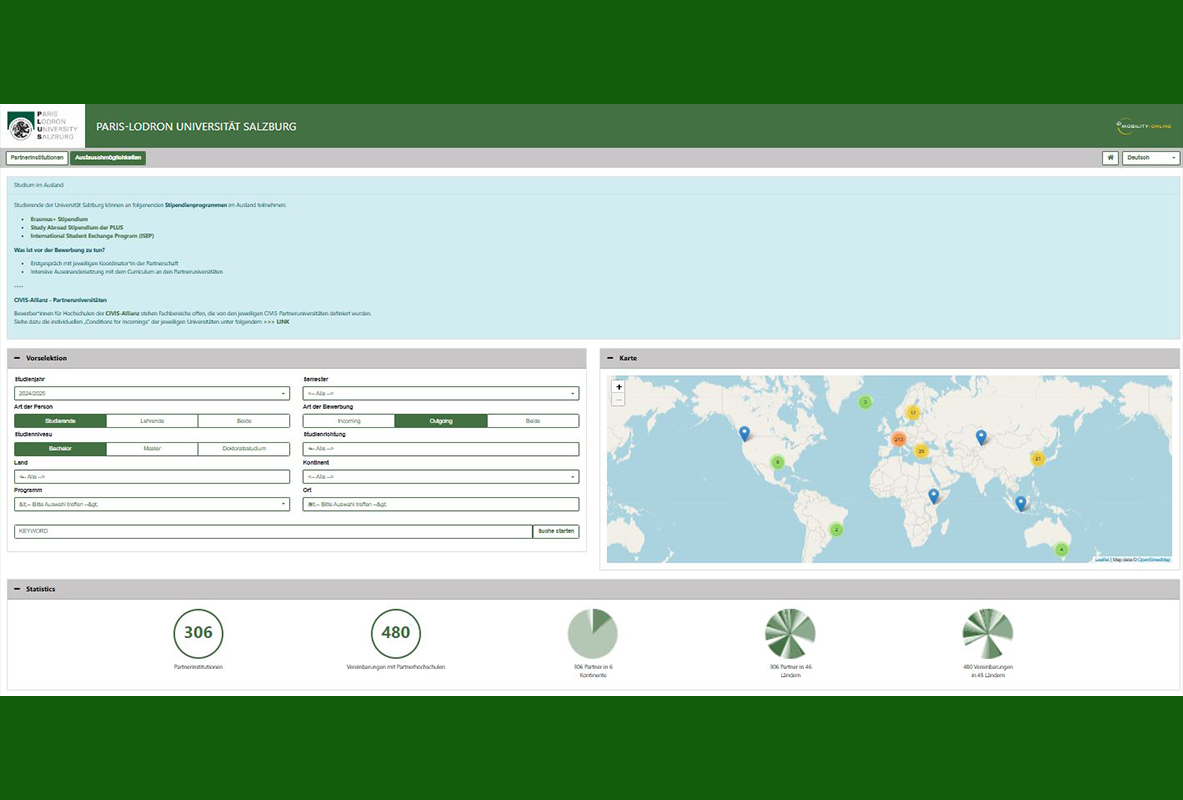Click the KEYWORD search field

(273, 532)
